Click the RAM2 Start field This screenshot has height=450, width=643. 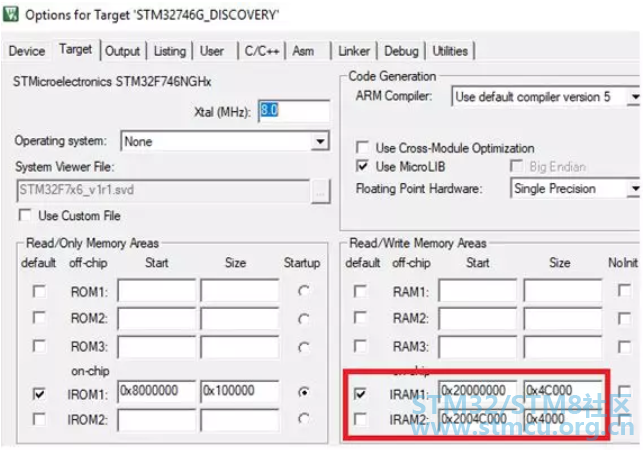pyautogui.click(x=478, y=318)
